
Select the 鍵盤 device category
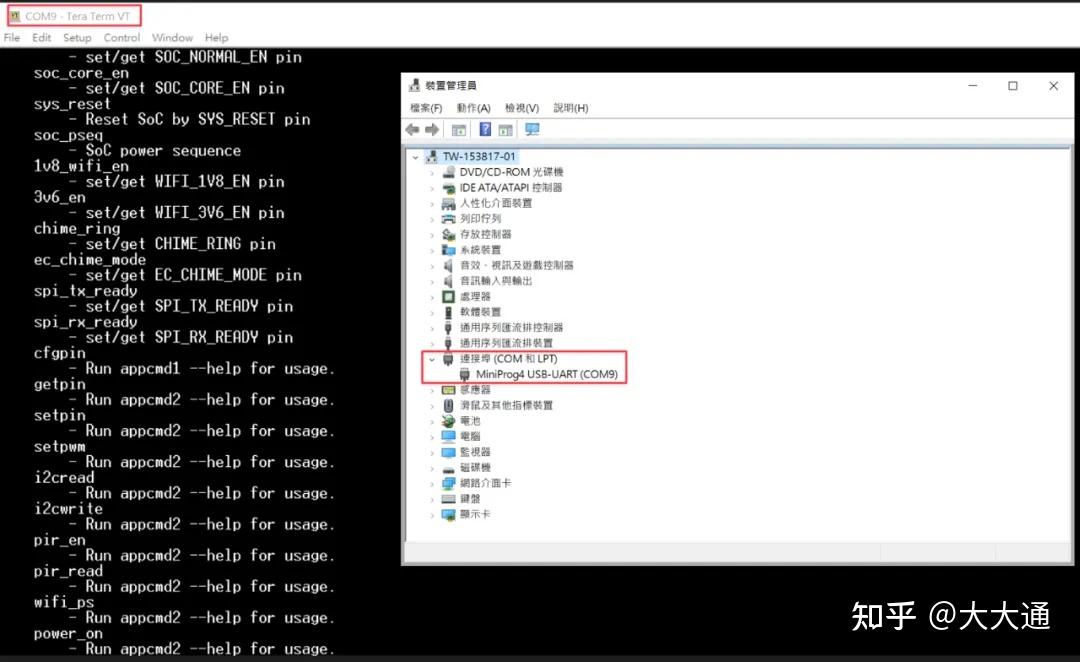tap(470, 498)
